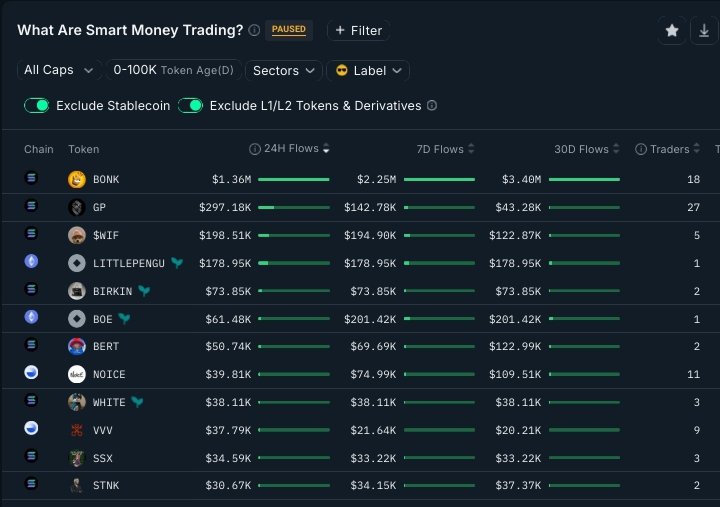The height and width of the screenshot is (507, 720).
Task: Click traders count 27 in GP row
Action: tap(693, 208)
